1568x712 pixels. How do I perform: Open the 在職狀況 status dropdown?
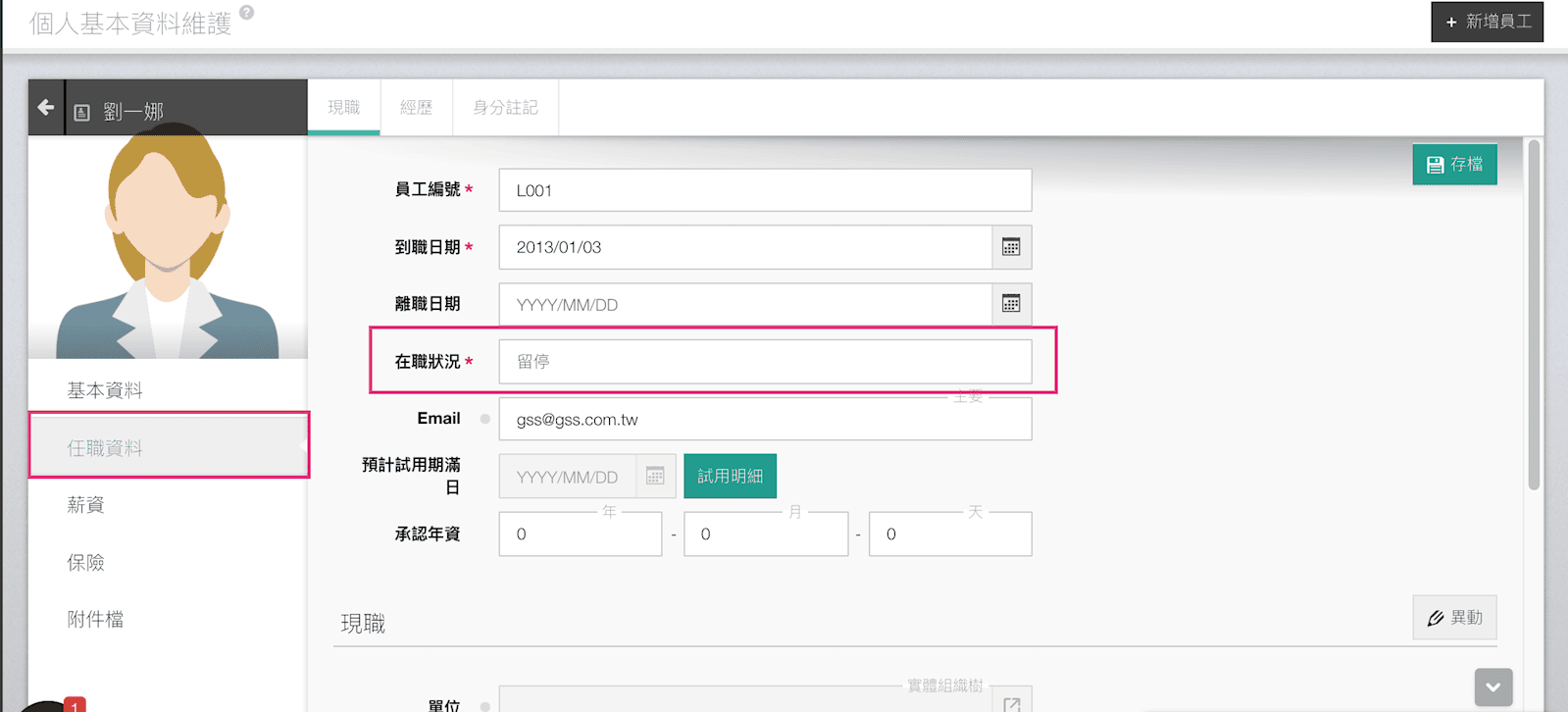[765, 362]
